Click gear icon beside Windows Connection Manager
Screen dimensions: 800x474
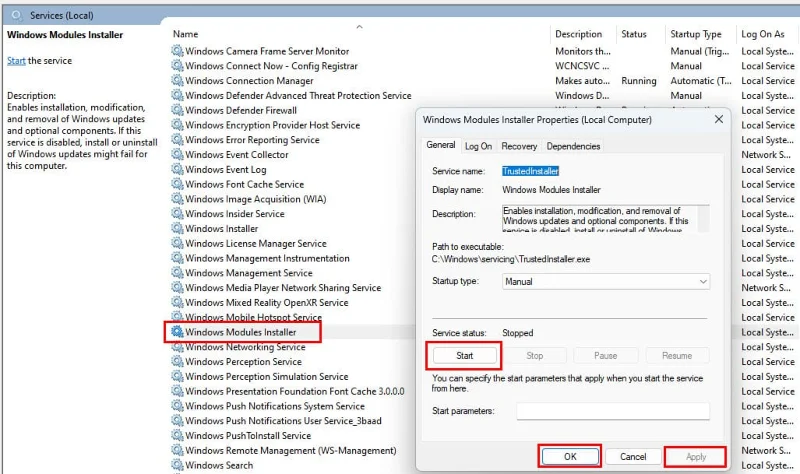point(177,81)
